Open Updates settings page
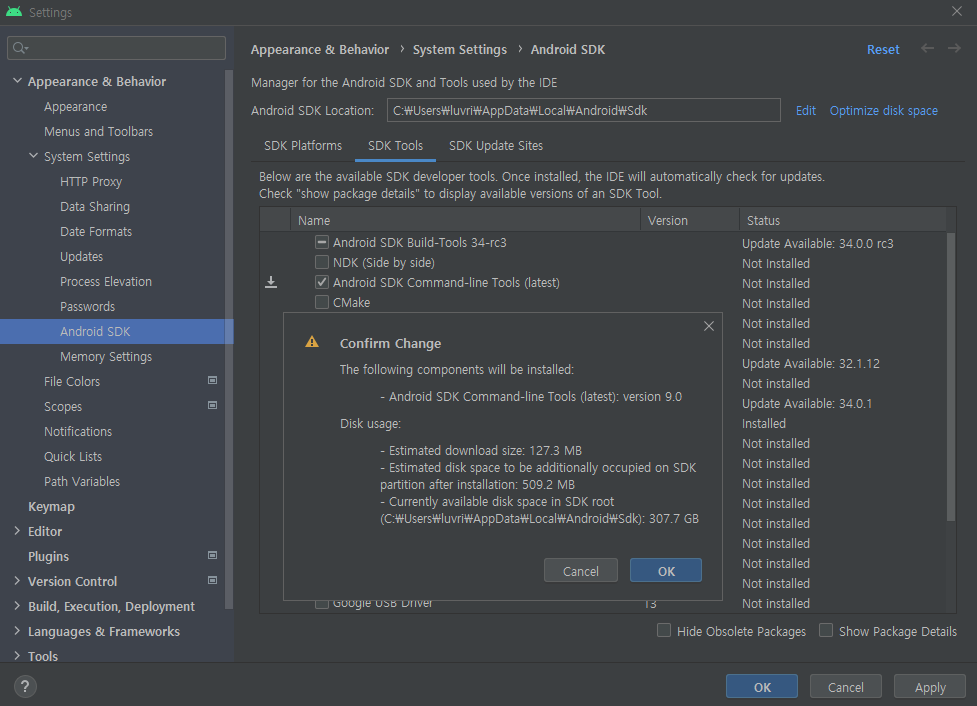Image resolution: width=977 pixels, height=706 pixels. 82,256
